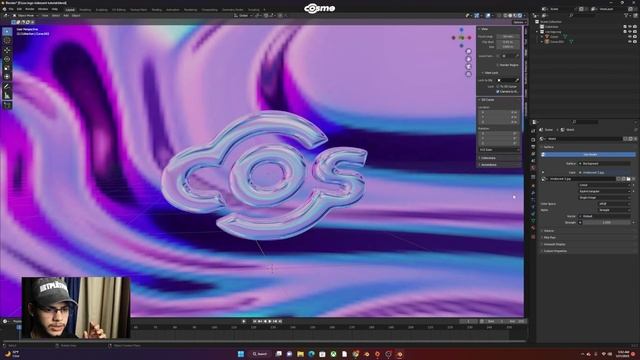Select the Transform tool

(7, 77)
